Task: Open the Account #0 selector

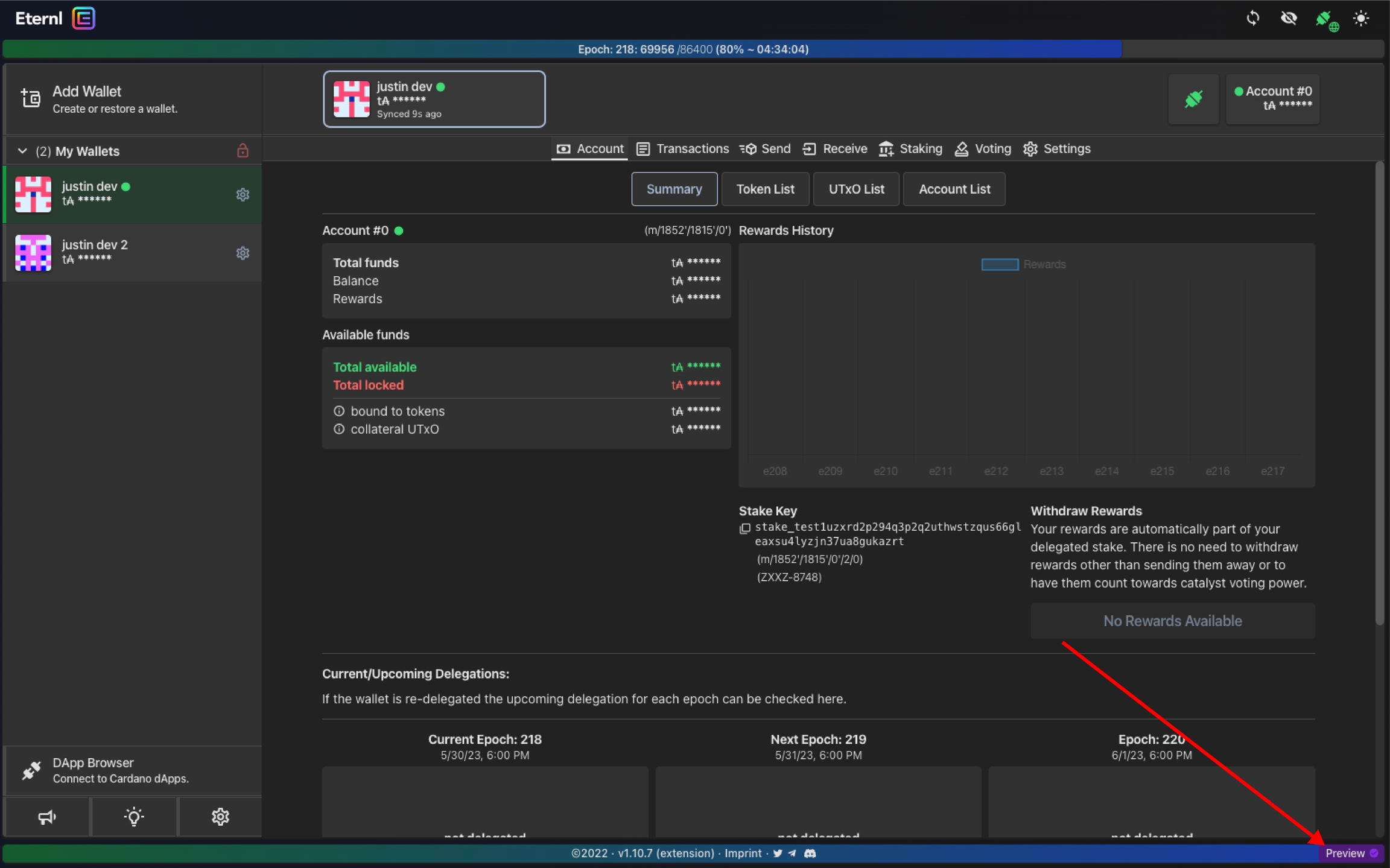Action: point(1272,99)
